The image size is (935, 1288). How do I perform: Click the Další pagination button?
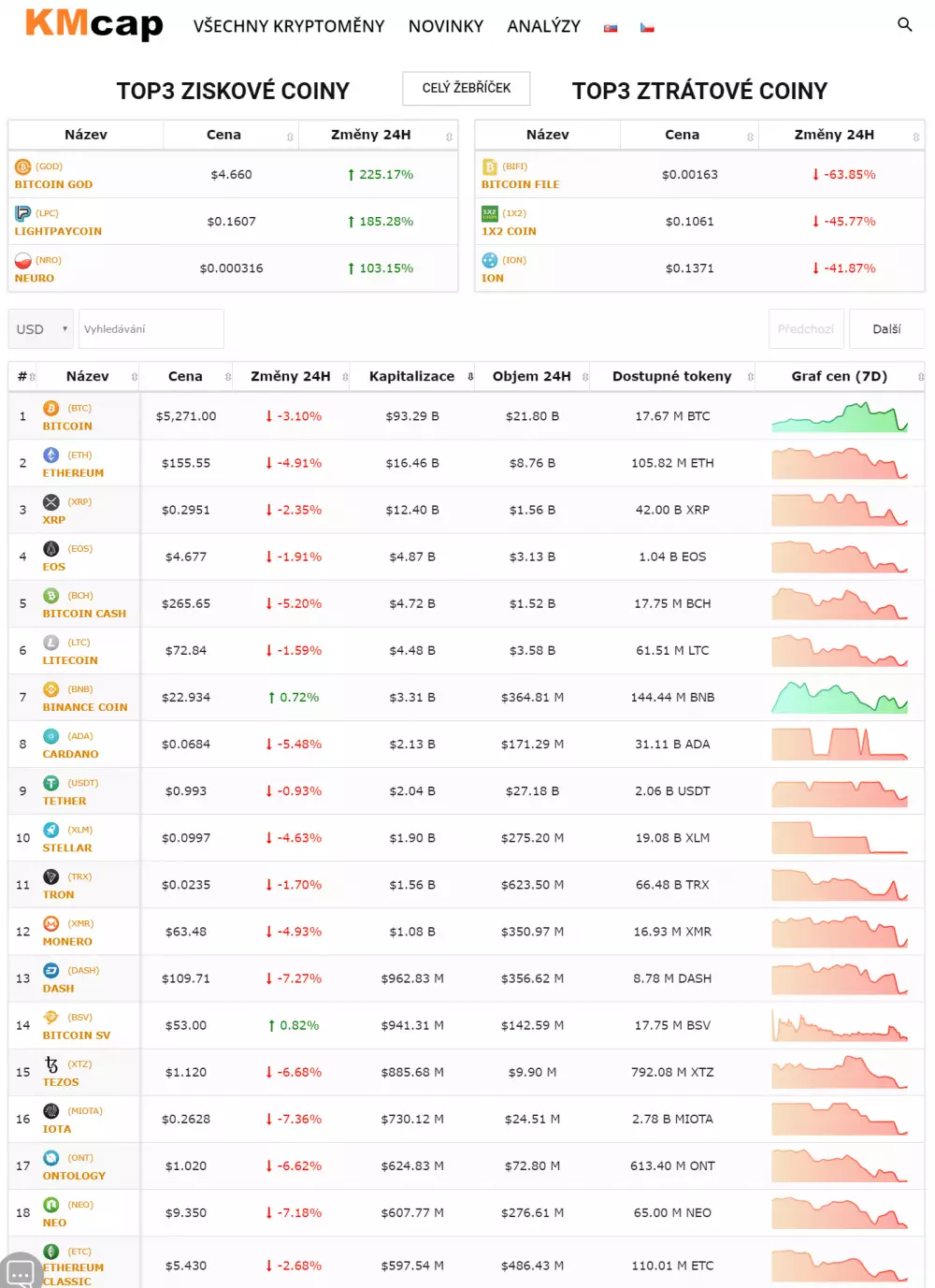886,329
